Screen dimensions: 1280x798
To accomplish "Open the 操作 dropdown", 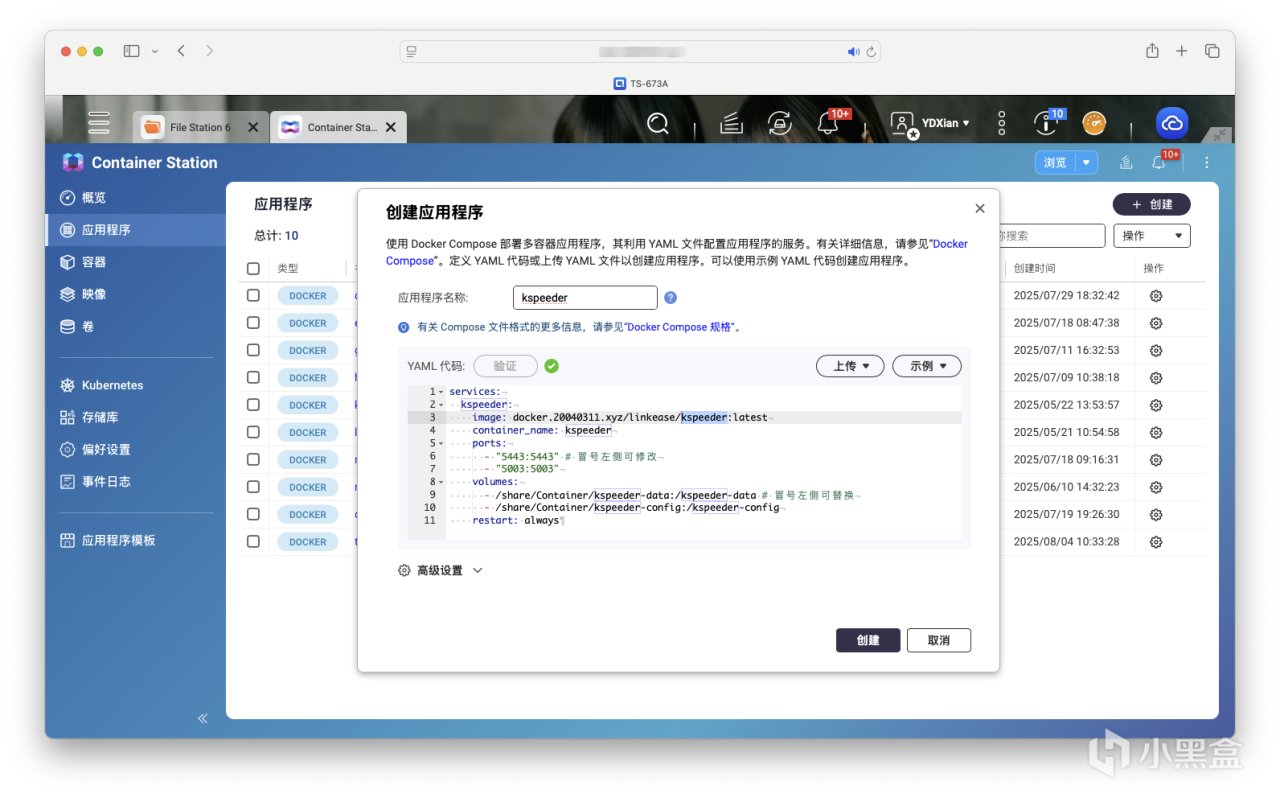I will (x=1151, y=236).
